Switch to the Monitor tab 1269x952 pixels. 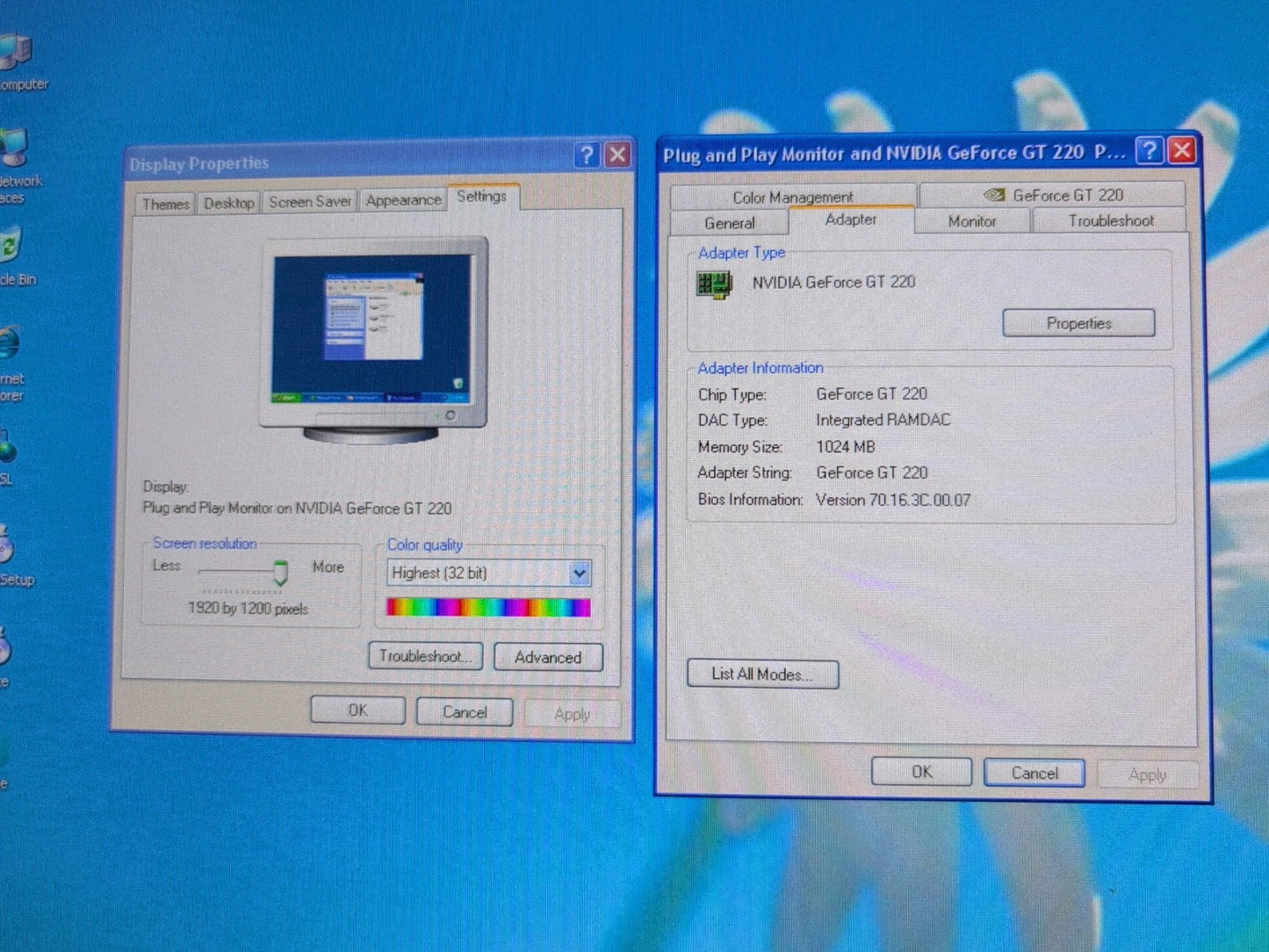pyautogui.click(x=971, y=221)
